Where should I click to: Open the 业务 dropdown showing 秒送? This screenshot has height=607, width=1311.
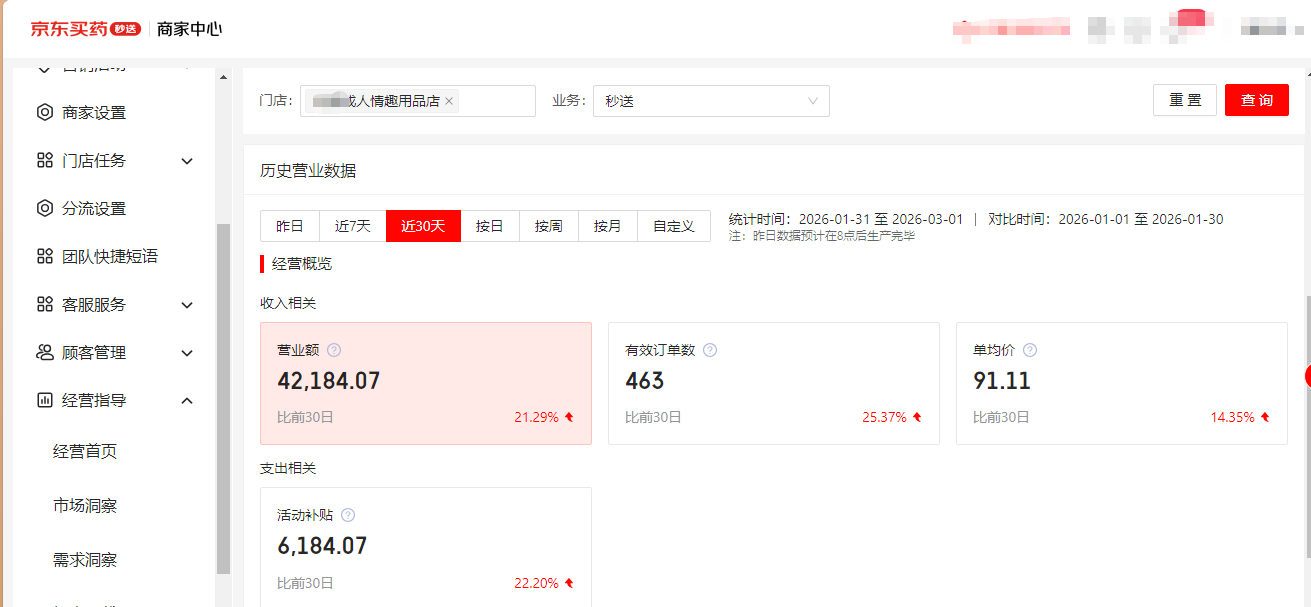pyautogui.click(x=711, y=101)
